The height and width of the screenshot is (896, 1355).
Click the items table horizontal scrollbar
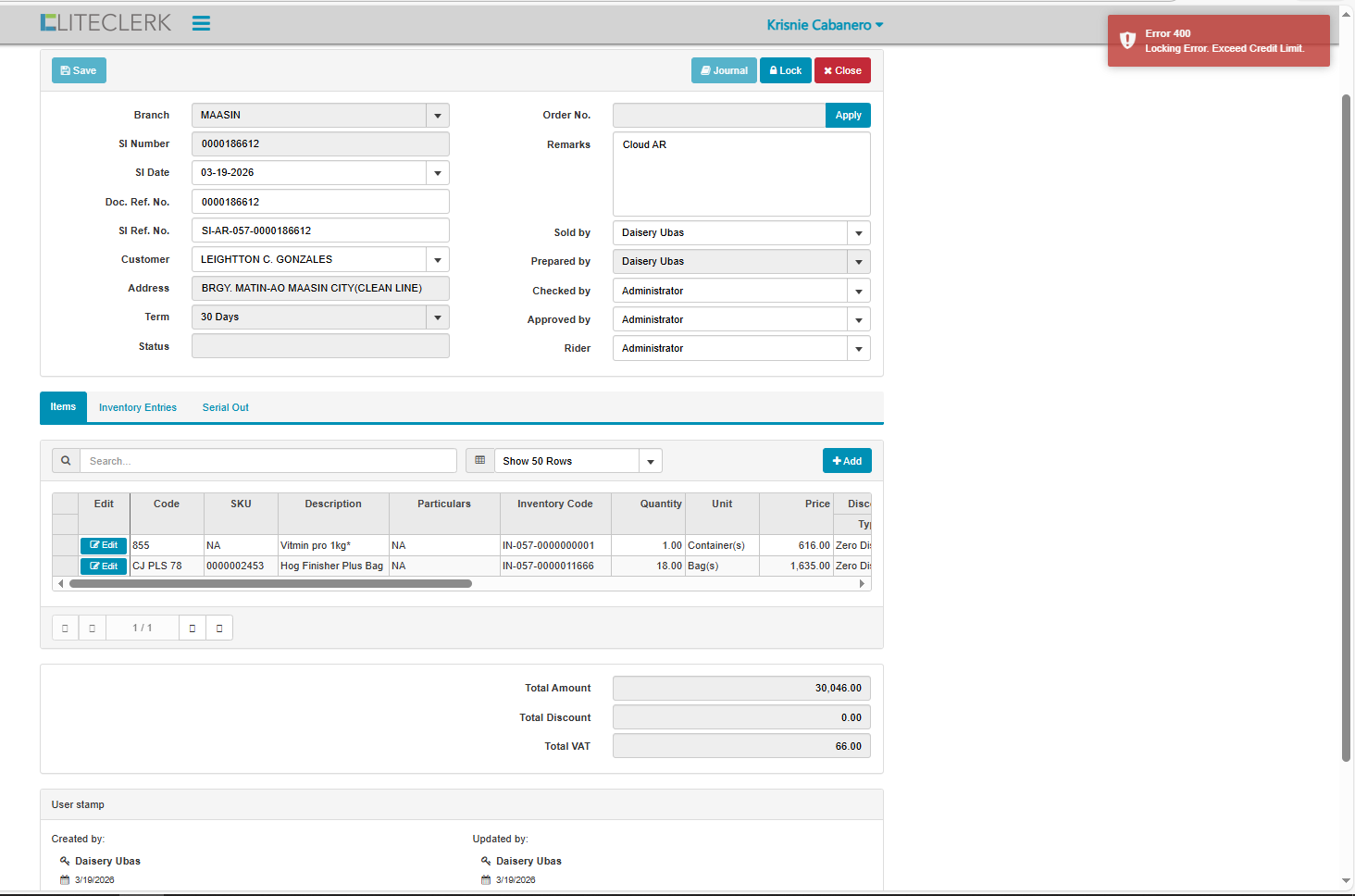(x=270, y=584)
